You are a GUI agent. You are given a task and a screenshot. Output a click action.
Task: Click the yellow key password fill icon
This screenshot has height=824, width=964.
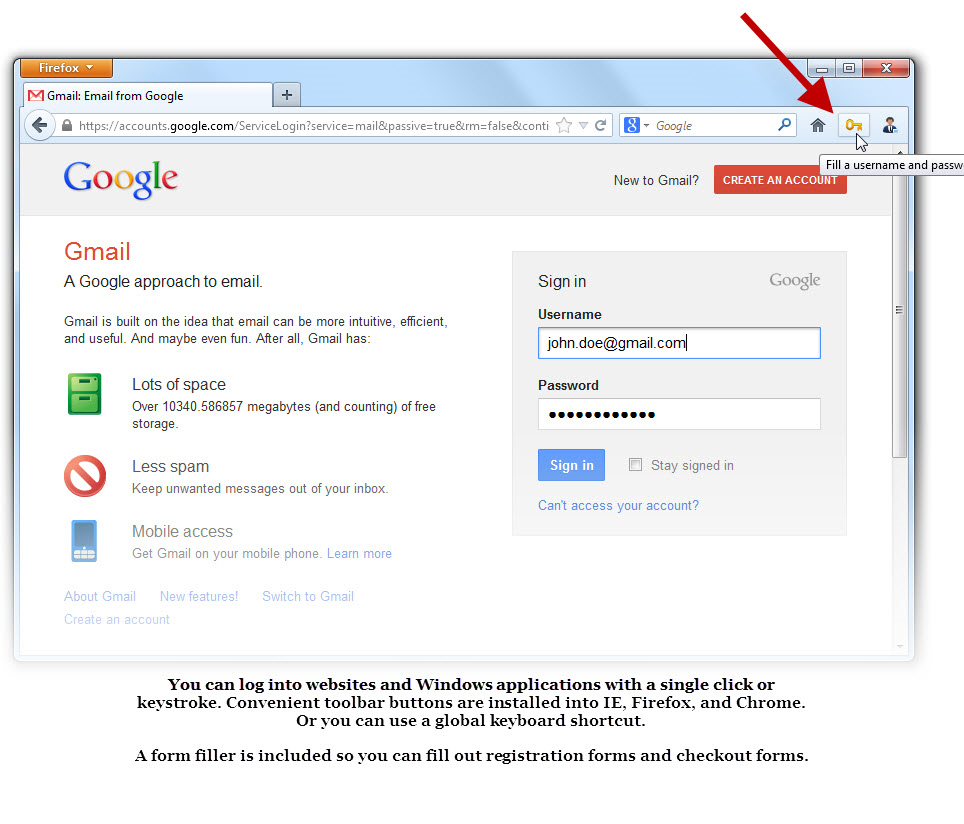[x=854, y=126]
